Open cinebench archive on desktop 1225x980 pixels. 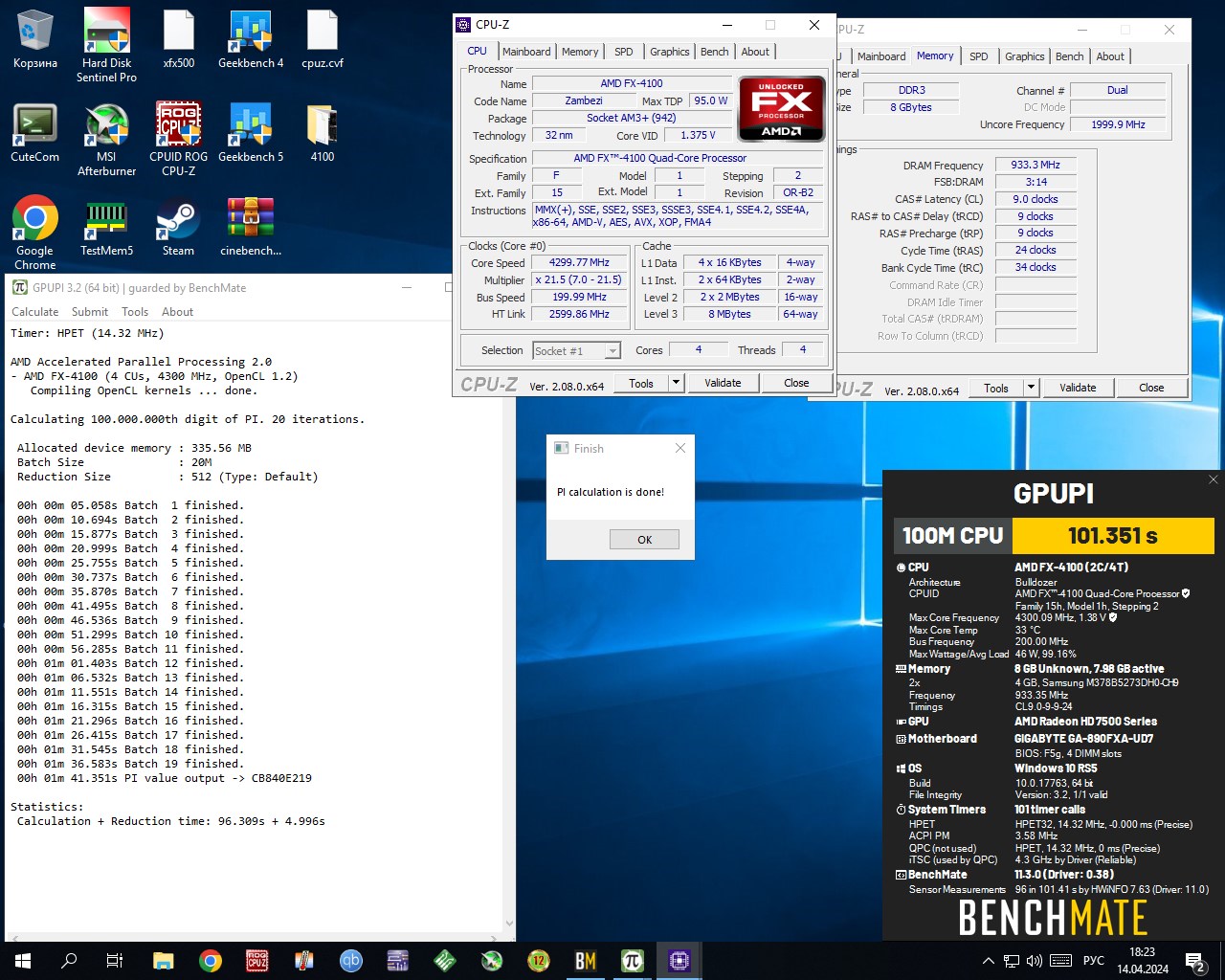point(251,227)
